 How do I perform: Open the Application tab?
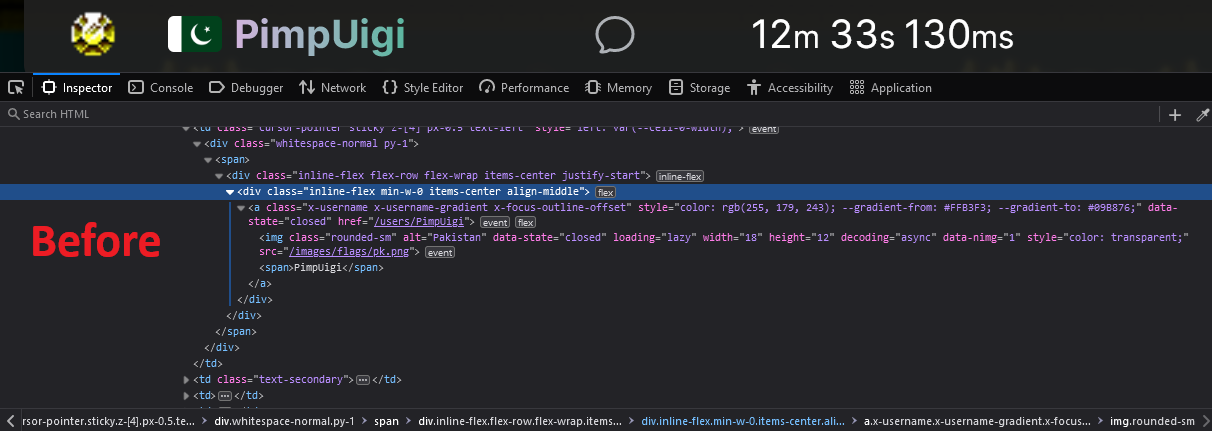[x=890, y=88]
